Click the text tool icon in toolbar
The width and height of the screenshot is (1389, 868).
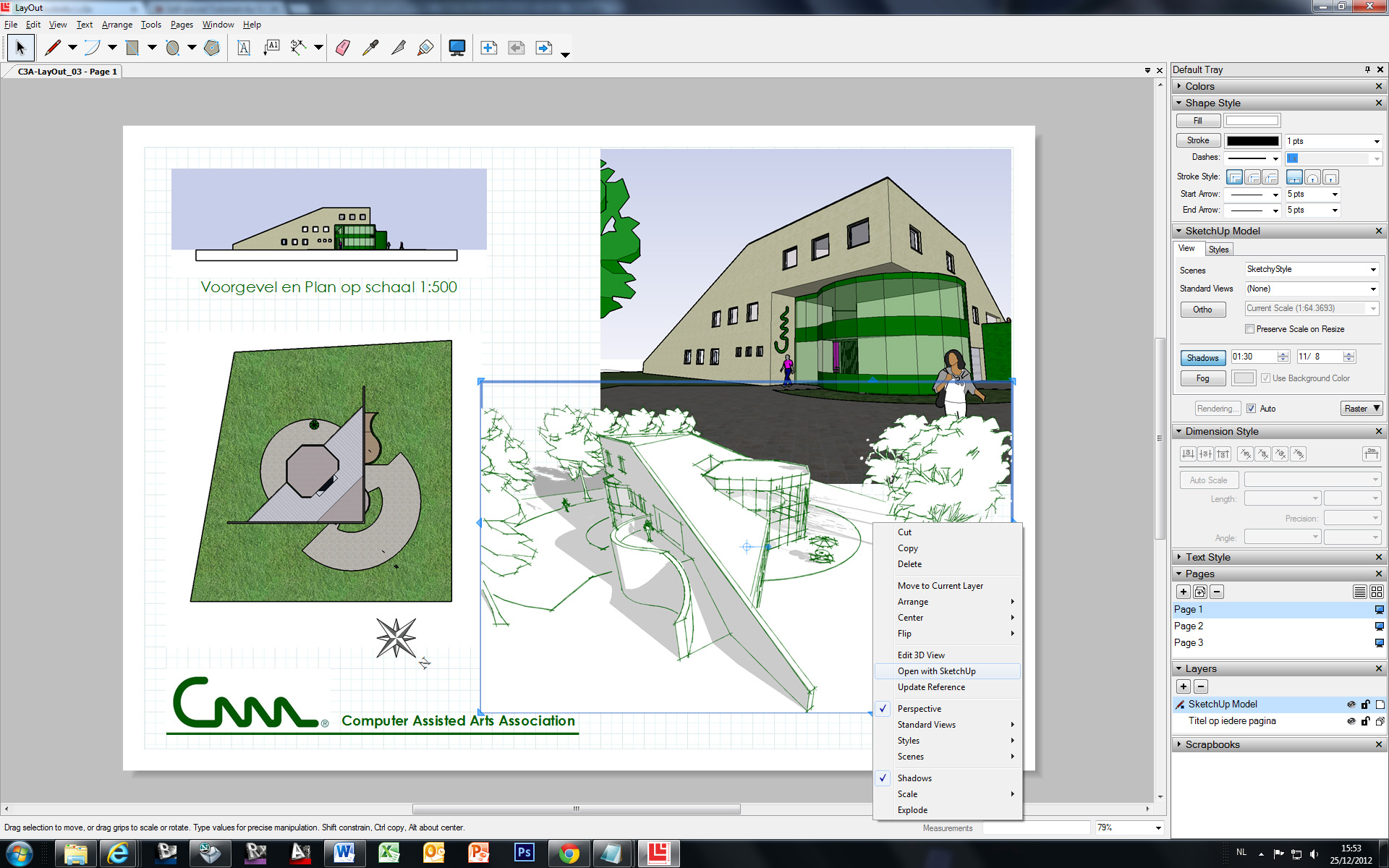244,47
